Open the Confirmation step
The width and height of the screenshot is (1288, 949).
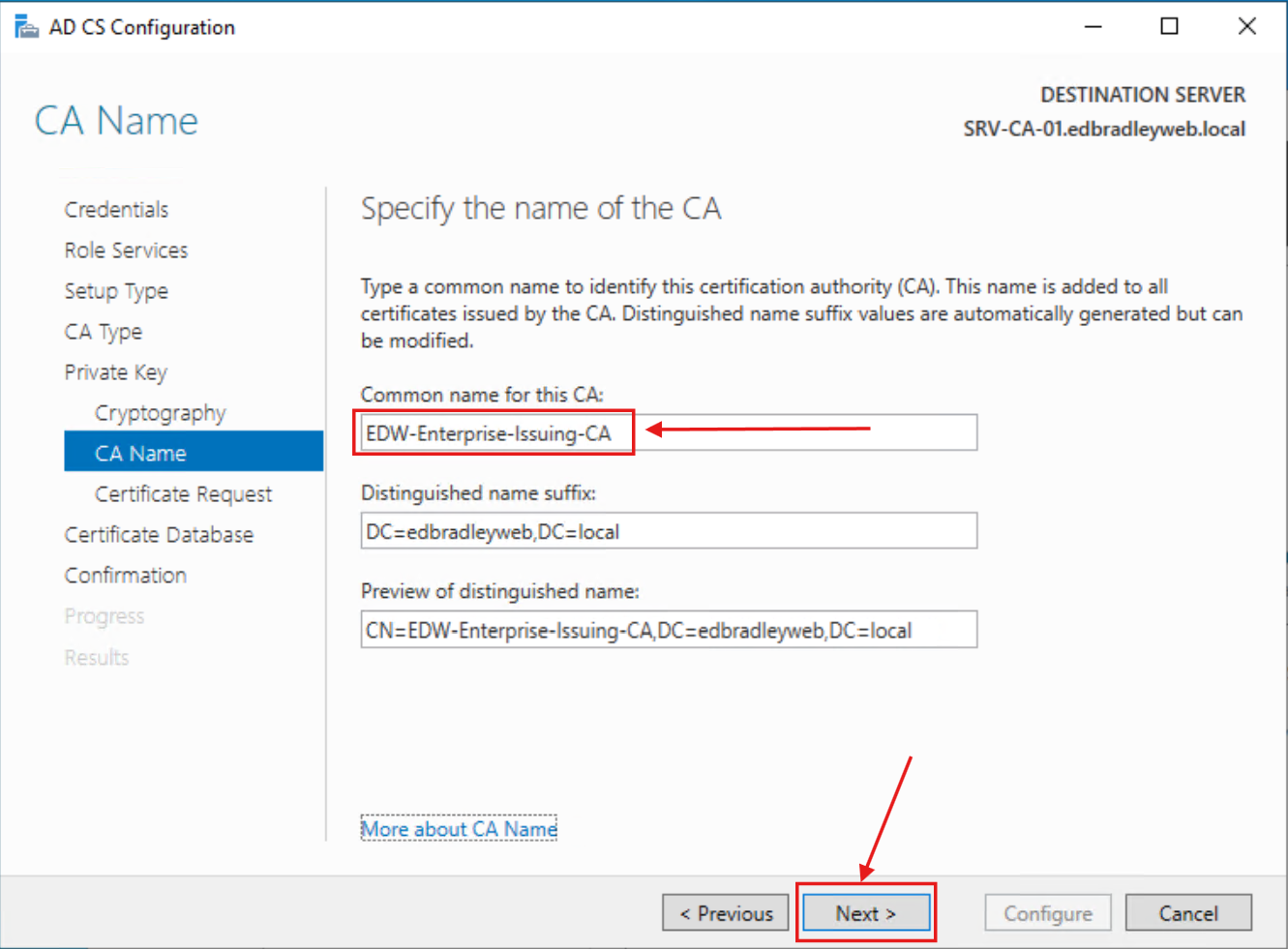(x=125, y=575)
